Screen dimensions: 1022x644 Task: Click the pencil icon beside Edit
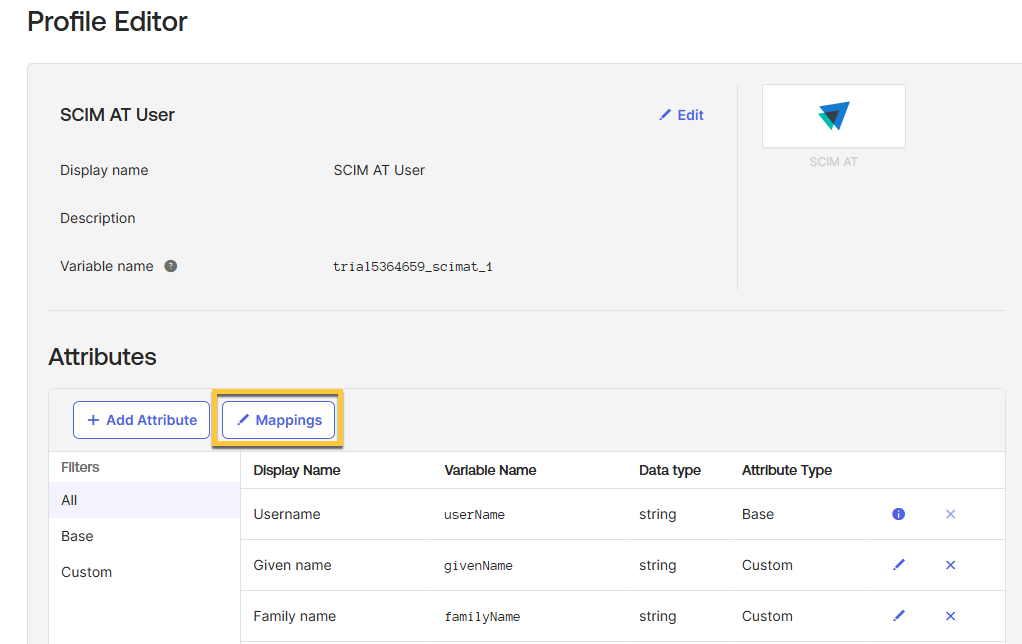(x=665, y=115)
